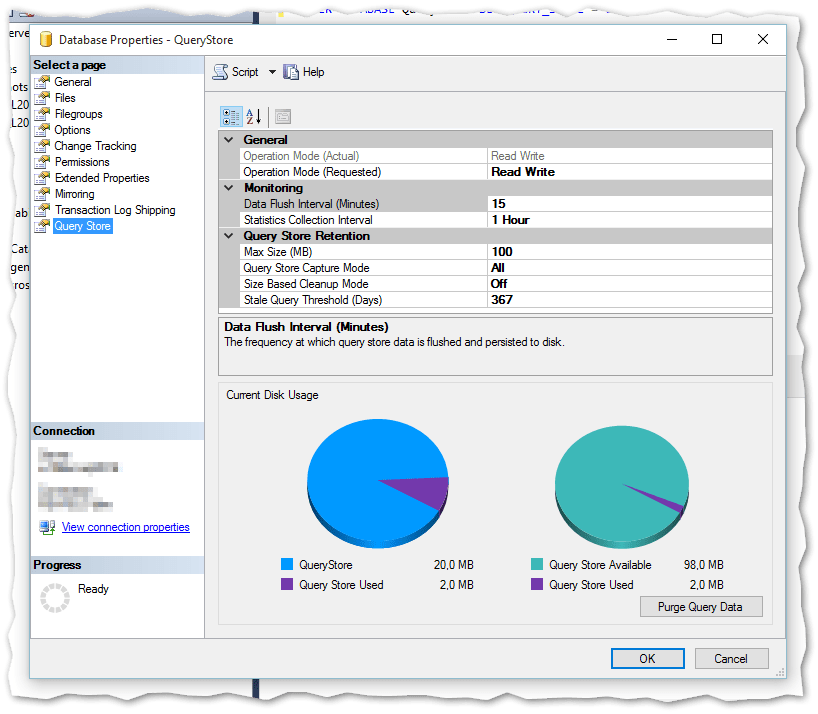Click Data Flush Interval (Minutes) label row
Screen dimensions: 818x714
364,204
